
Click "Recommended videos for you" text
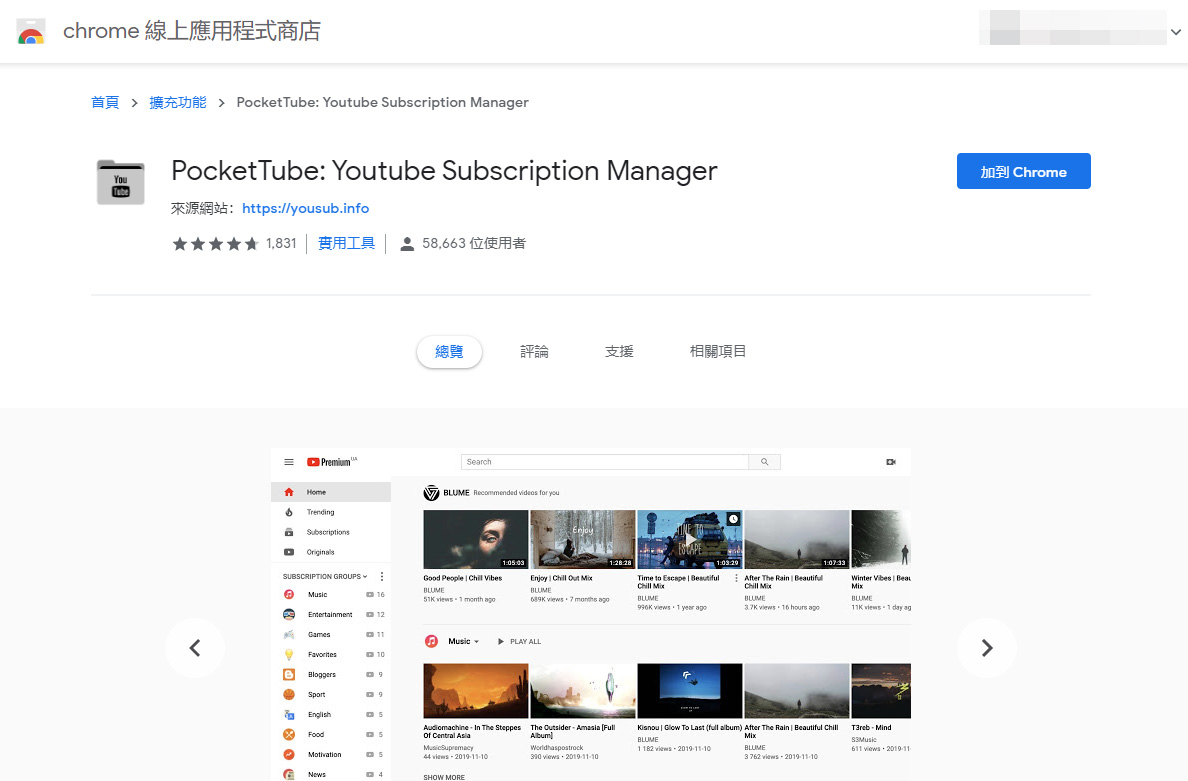(x=517, y=493)
